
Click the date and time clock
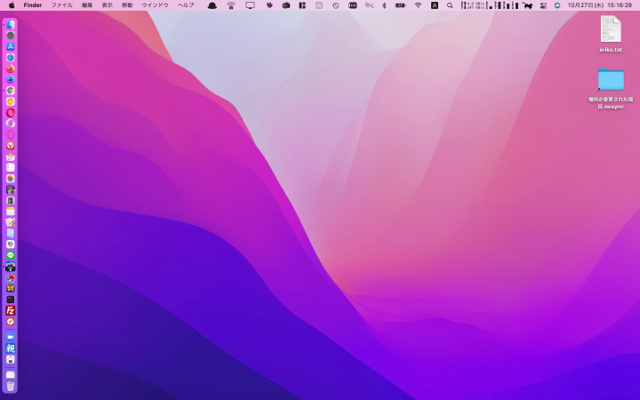click(600, 5)
